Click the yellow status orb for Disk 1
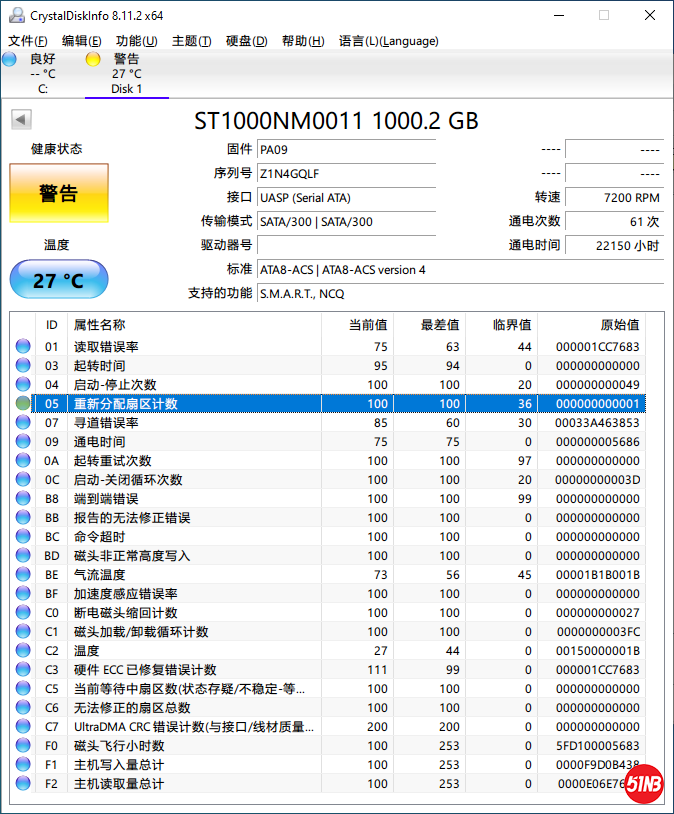The width and height of the screenshot is (674, 814). [x=93, y=59]
